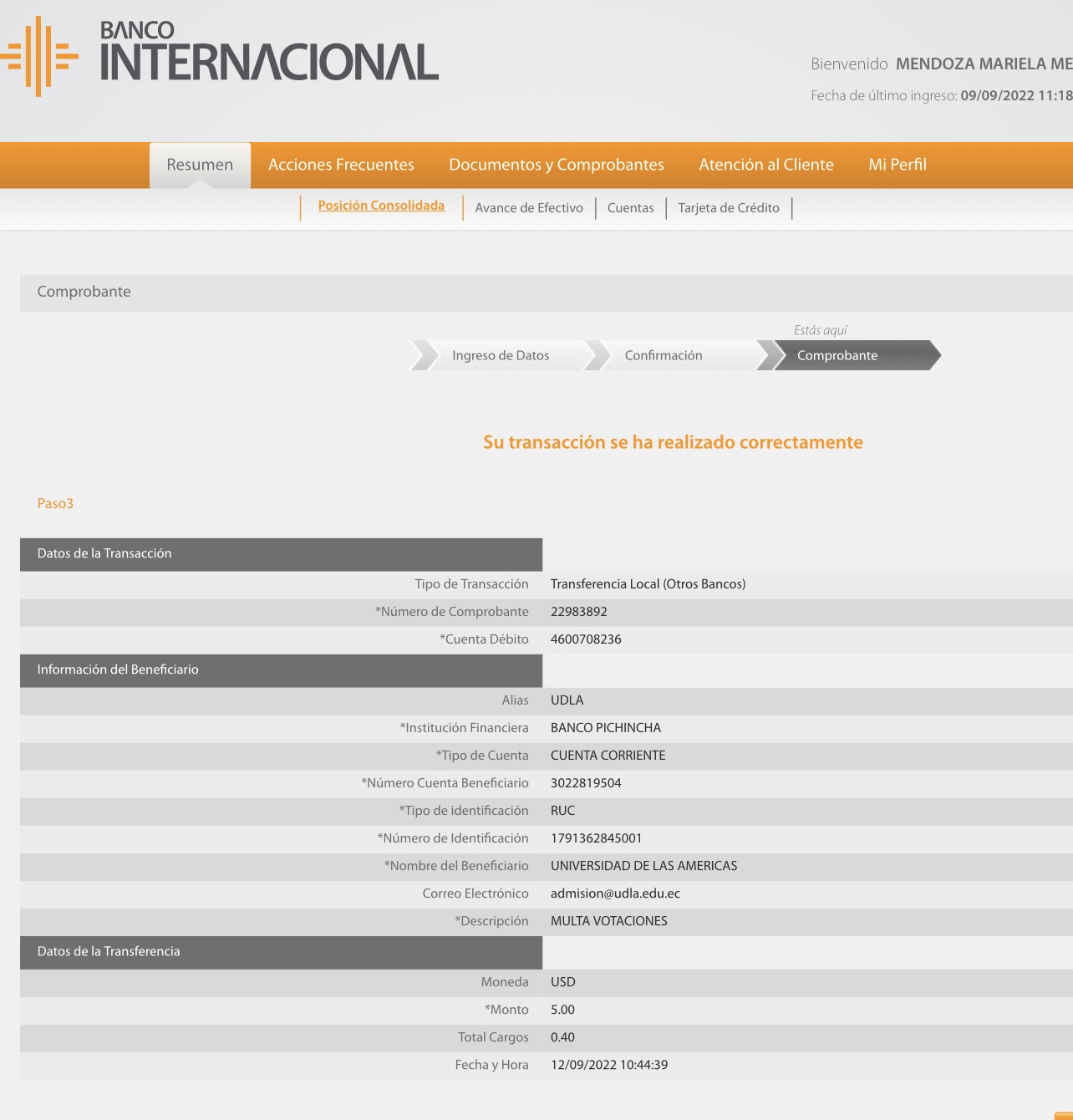Click the Ingreso de Datos step
Viewport: 1073px width, 1120px height.
(x=501, y=355)
